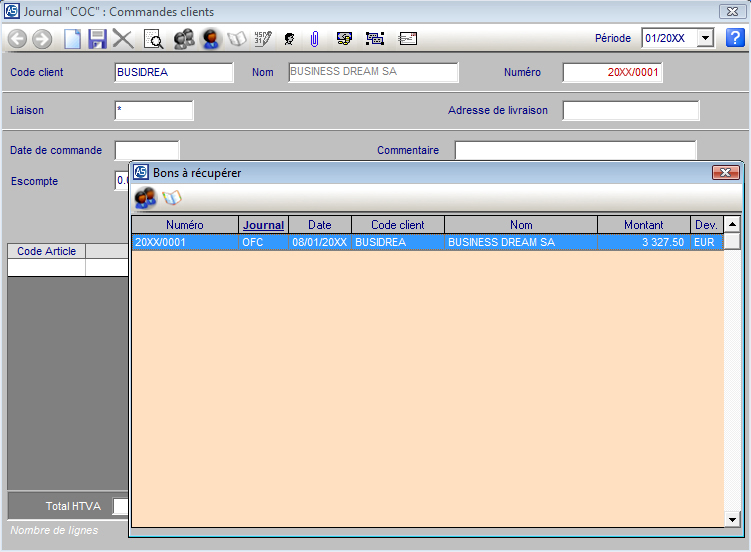This screenshot has height=552, width=751.
Task: Click the Commentaire text field
Action: (x=575, y=150)
